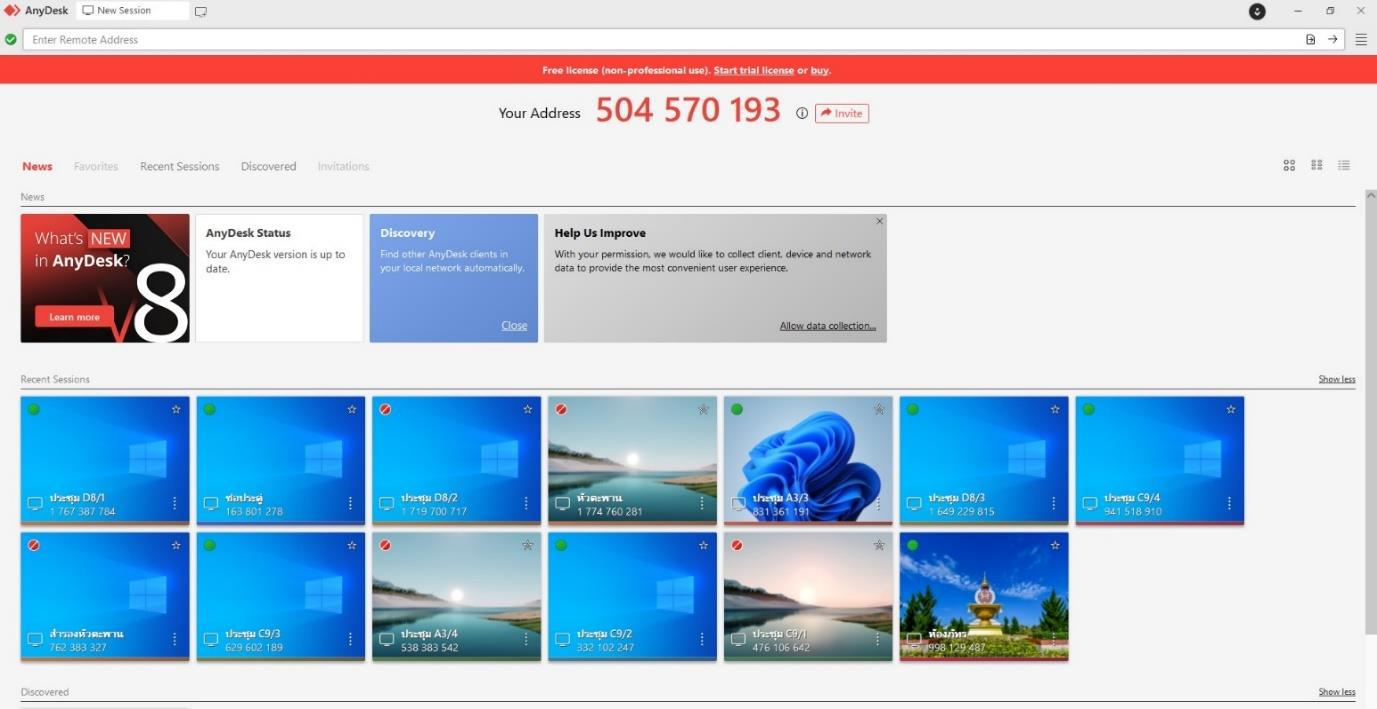Click monitor icon on session 941 518 910
This screenshot has height=709, width=1377.
click(x=1091, y=503)
